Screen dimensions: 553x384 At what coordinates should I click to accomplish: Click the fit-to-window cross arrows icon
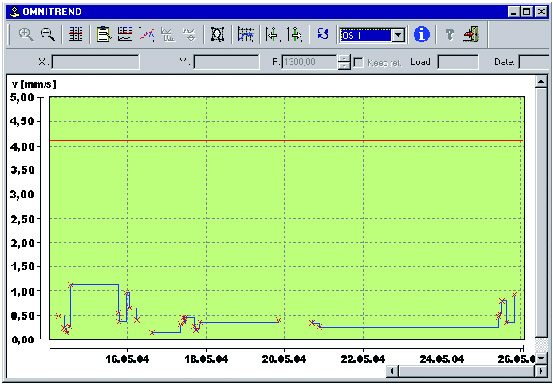coord(218,35)
